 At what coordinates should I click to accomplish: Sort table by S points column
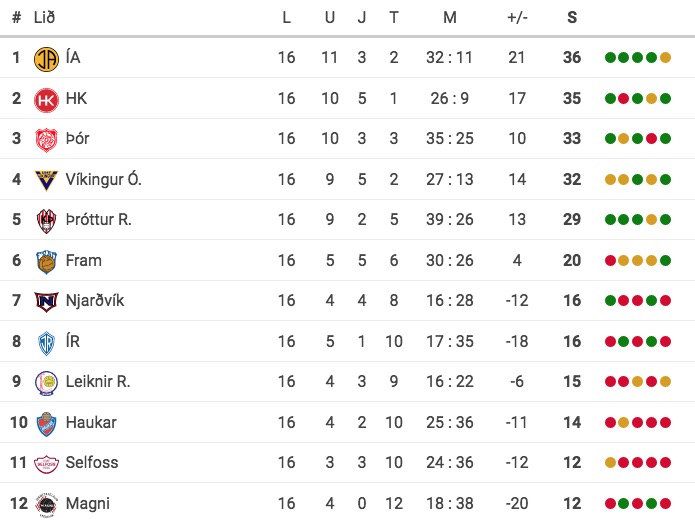pos(572,17)
